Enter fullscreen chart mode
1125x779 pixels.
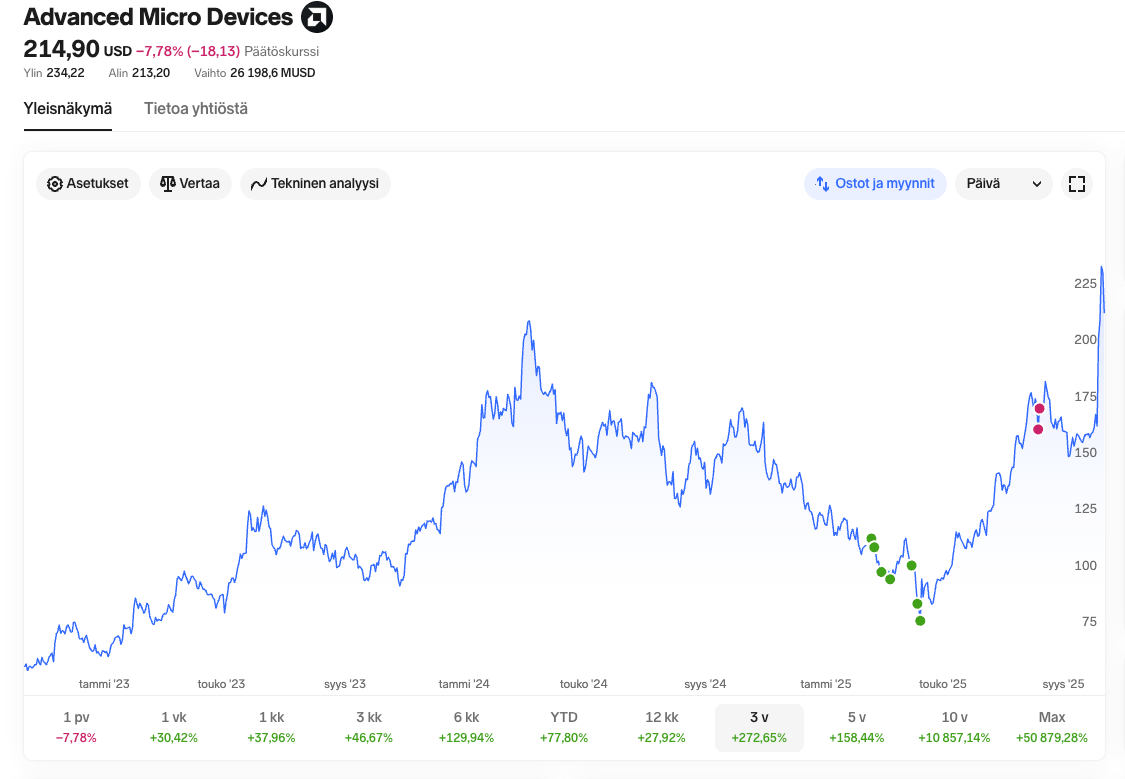1076,184
